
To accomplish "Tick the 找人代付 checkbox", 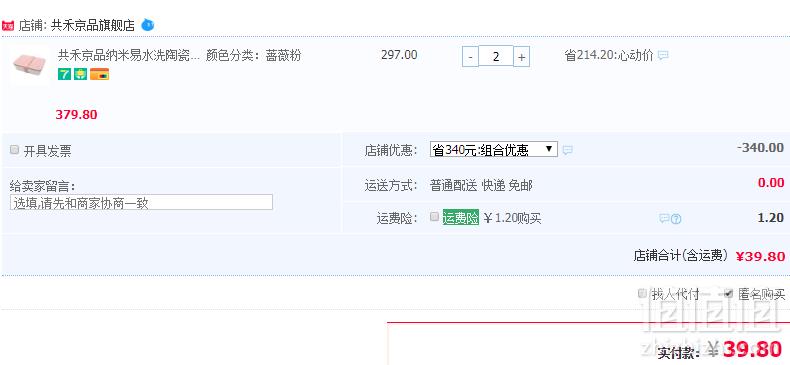I will pos(642,293).
